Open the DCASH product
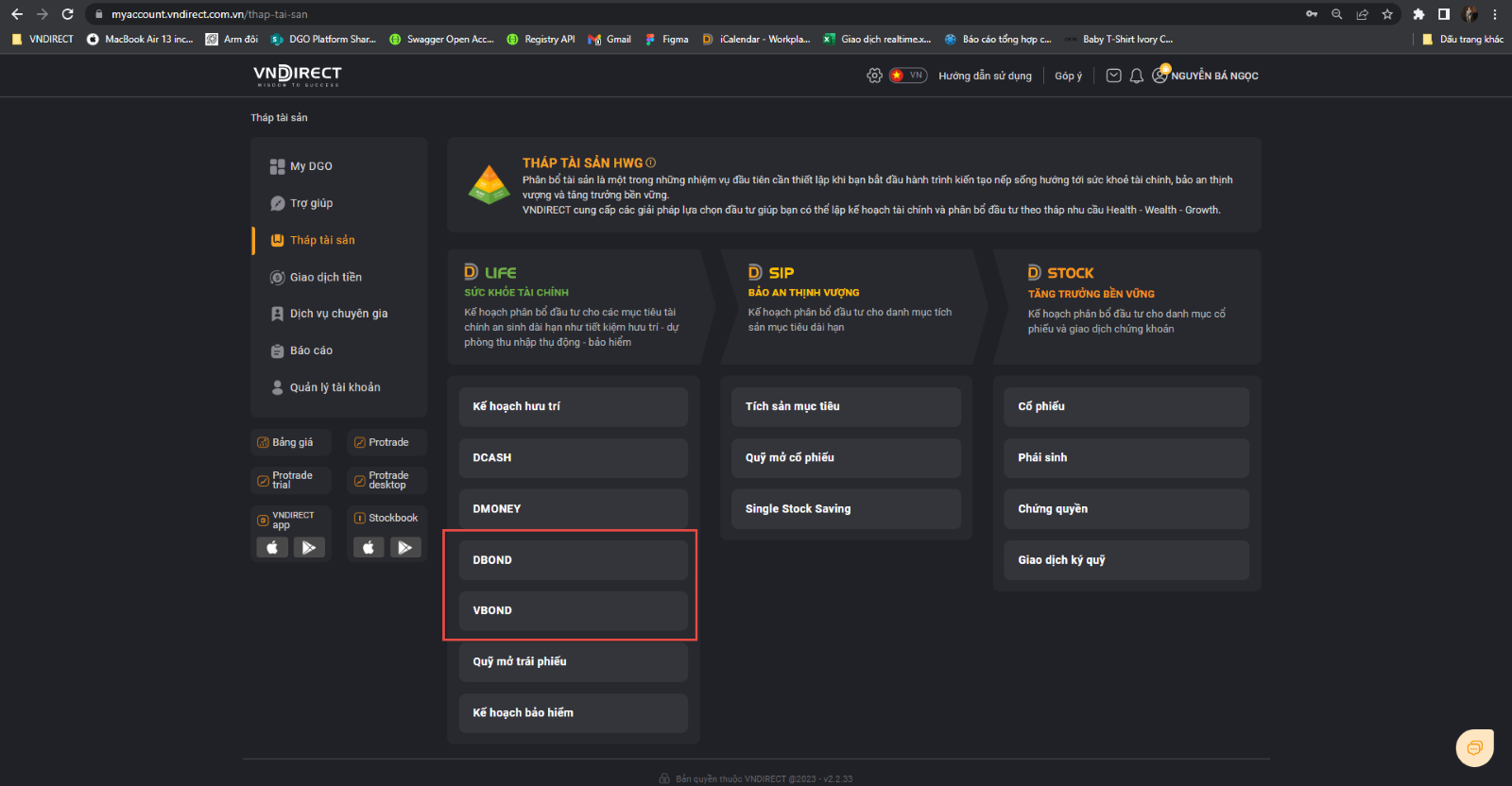Image resolution: width=1512 pixels, height=786 pixels. 574,457
